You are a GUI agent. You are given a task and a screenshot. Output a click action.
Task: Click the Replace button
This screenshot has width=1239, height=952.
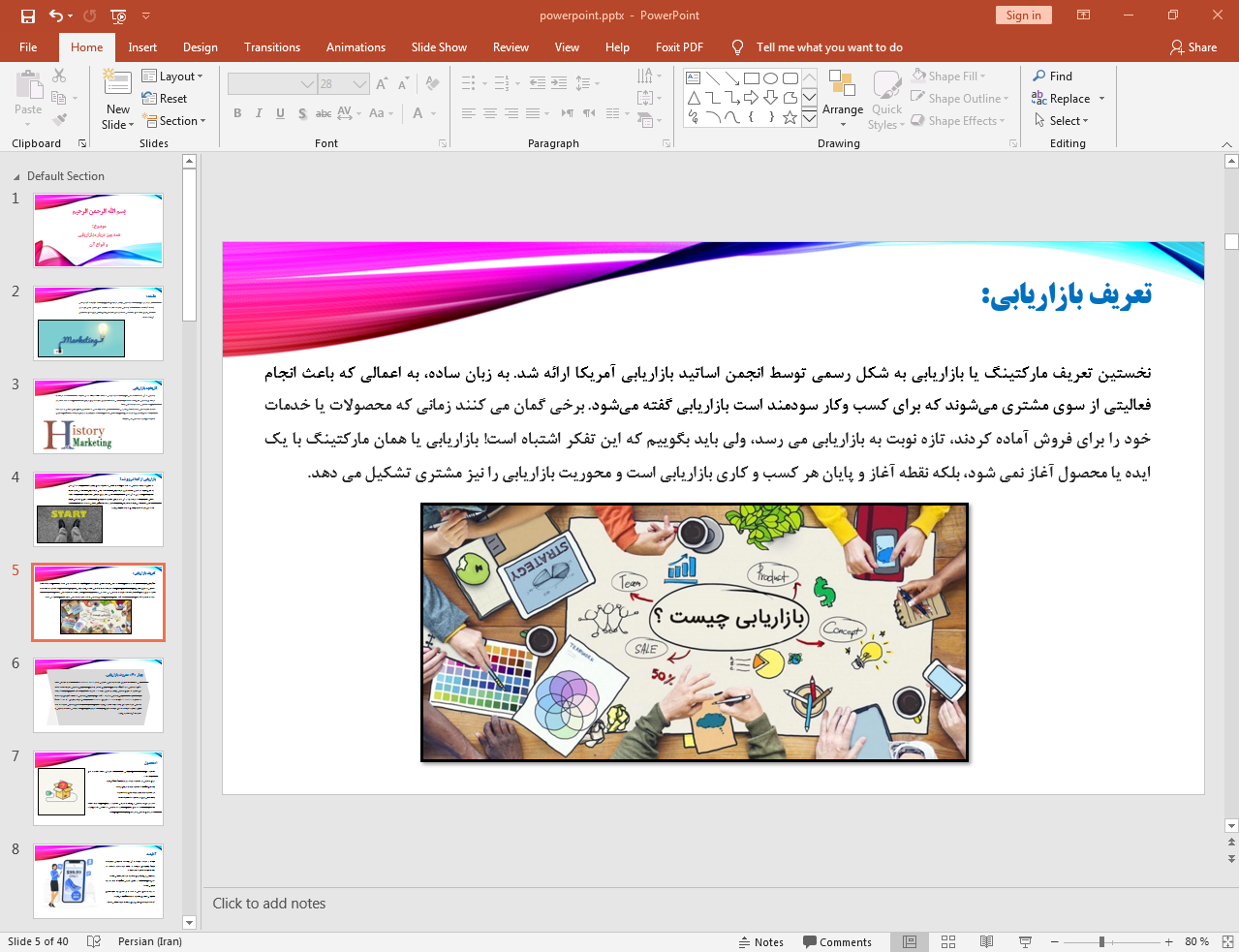click(1061, 98)
